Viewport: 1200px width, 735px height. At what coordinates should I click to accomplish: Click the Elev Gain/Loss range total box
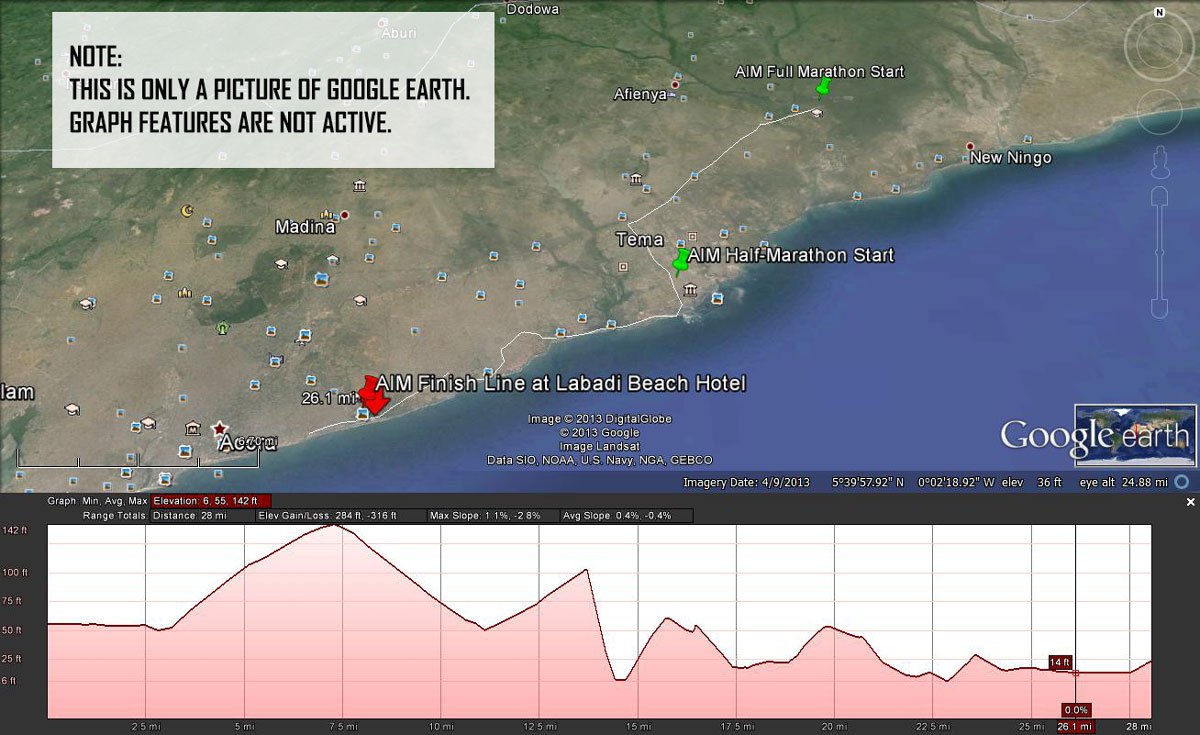tap(328, 516)
